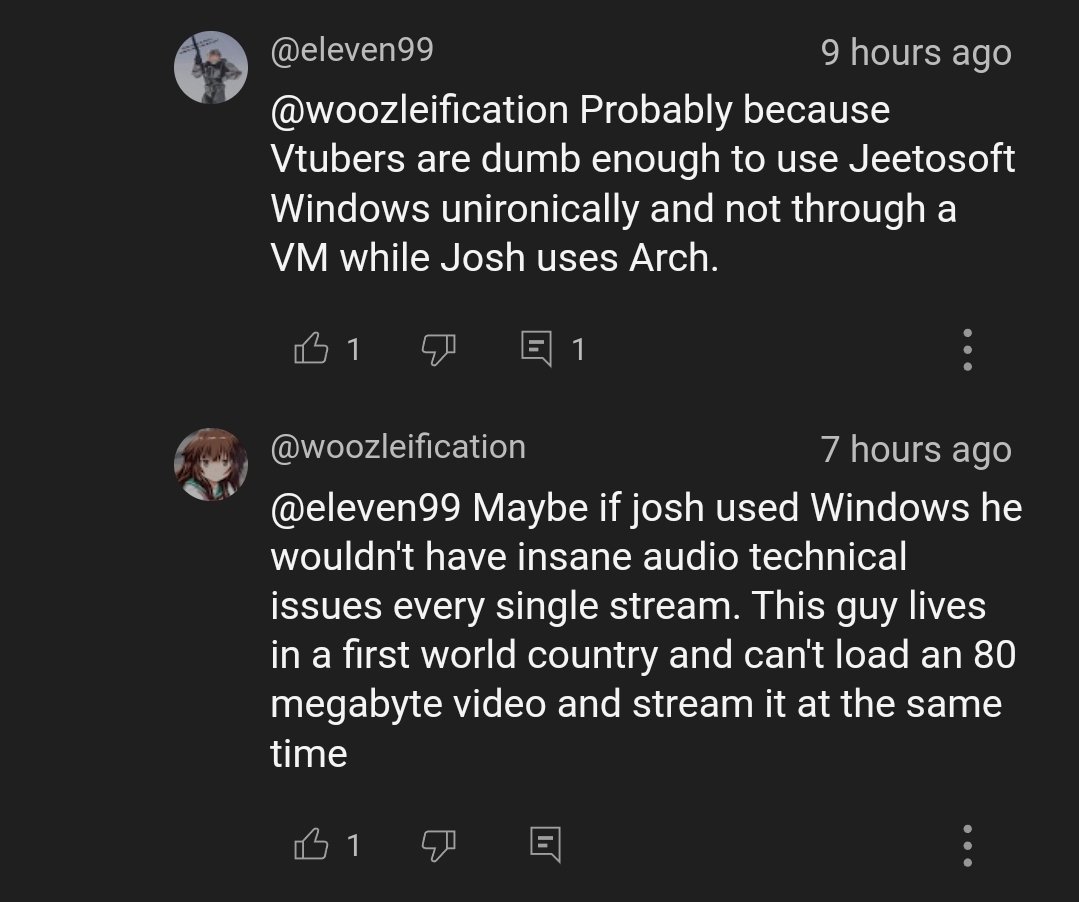Visit the @woozleification channel from the comment header

click(x=398, y=447)
